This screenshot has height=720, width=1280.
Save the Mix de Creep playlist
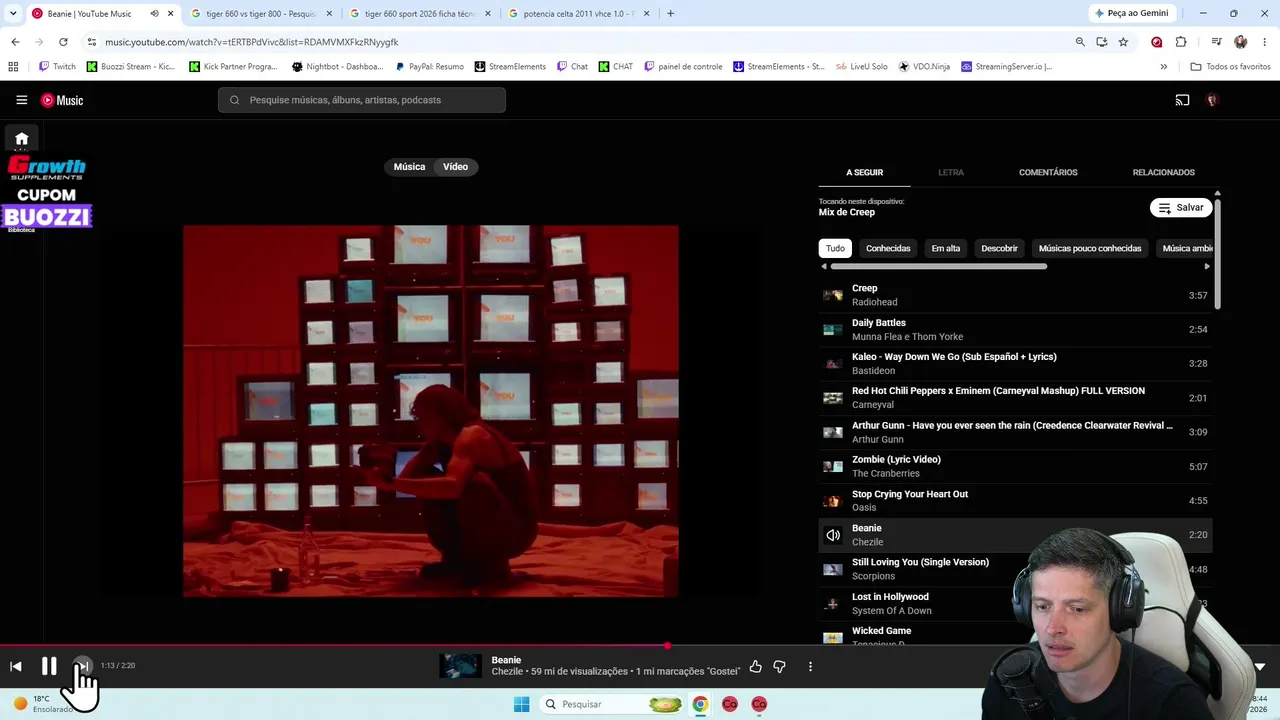click(x=1181, y=208)
